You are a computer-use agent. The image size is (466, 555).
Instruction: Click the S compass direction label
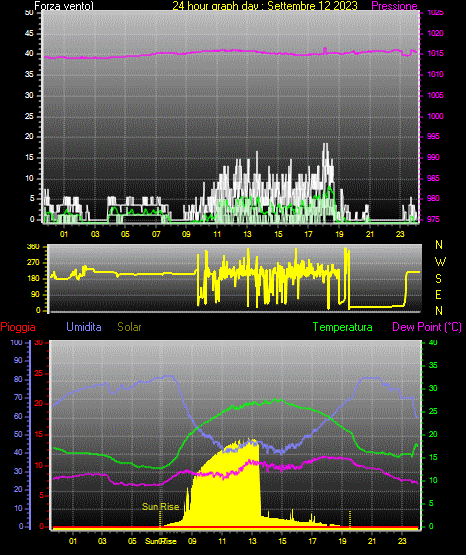coord(438,279)
